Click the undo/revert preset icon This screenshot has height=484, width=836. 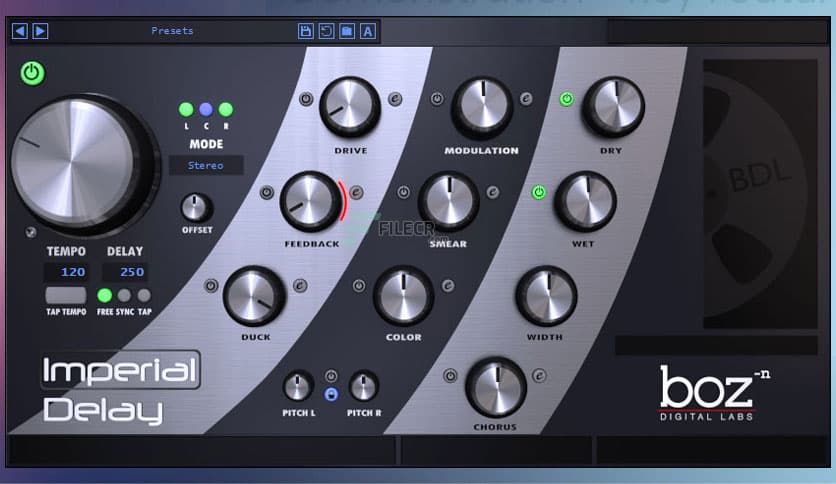pyautogui.click(x=326, y=31)
